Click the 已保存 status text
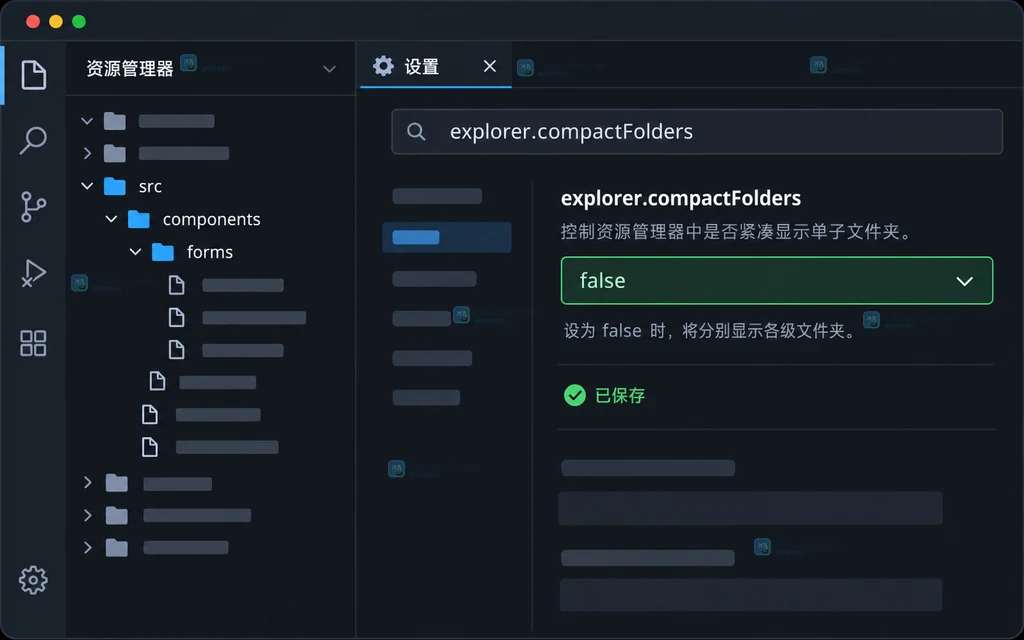The height and width of the screenshot is (640, 1024). [x=620, y=395]
